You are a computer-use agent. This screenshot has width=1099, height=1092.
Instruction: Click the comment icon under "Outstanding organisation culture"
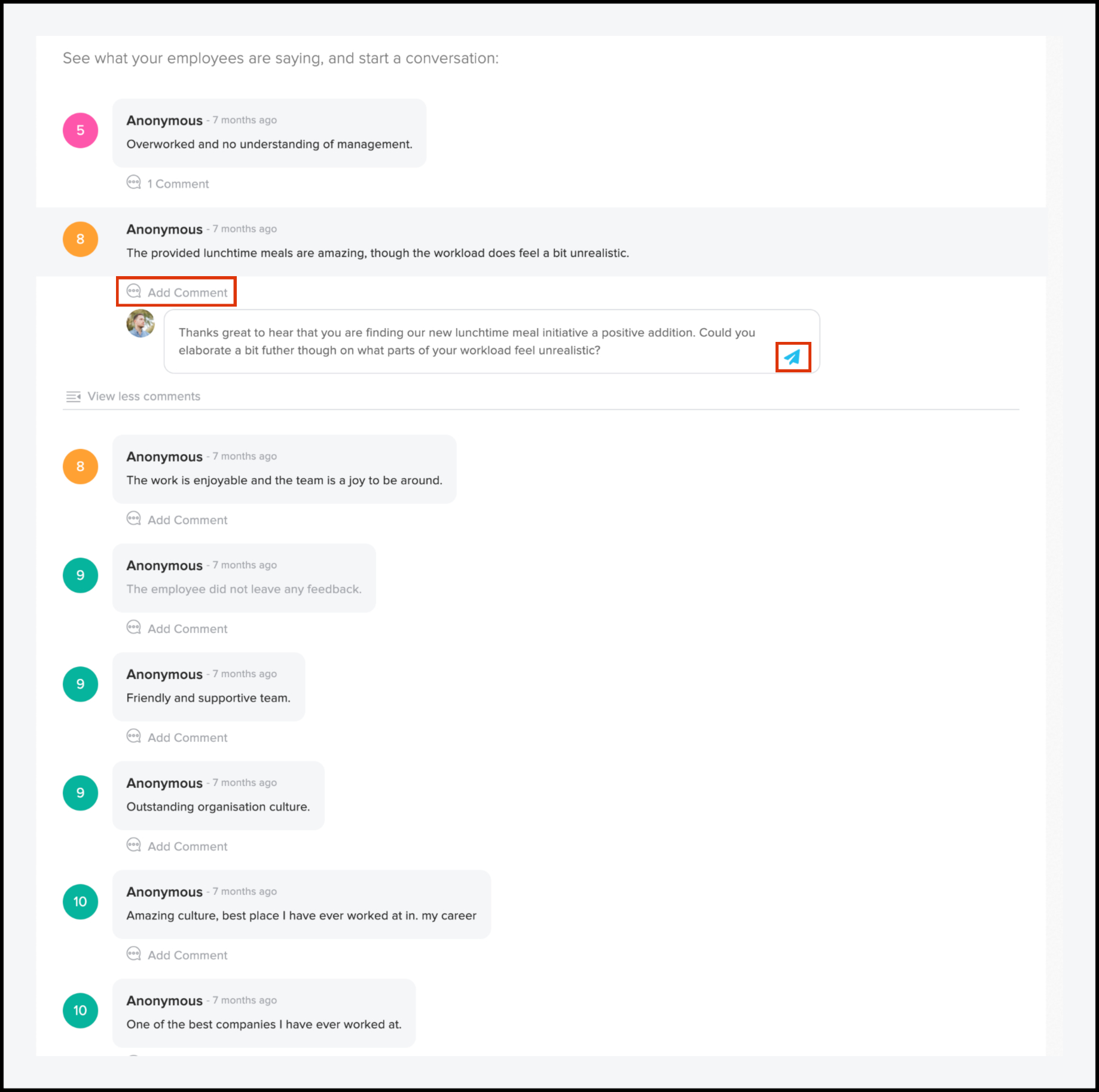tap(133, 845)
